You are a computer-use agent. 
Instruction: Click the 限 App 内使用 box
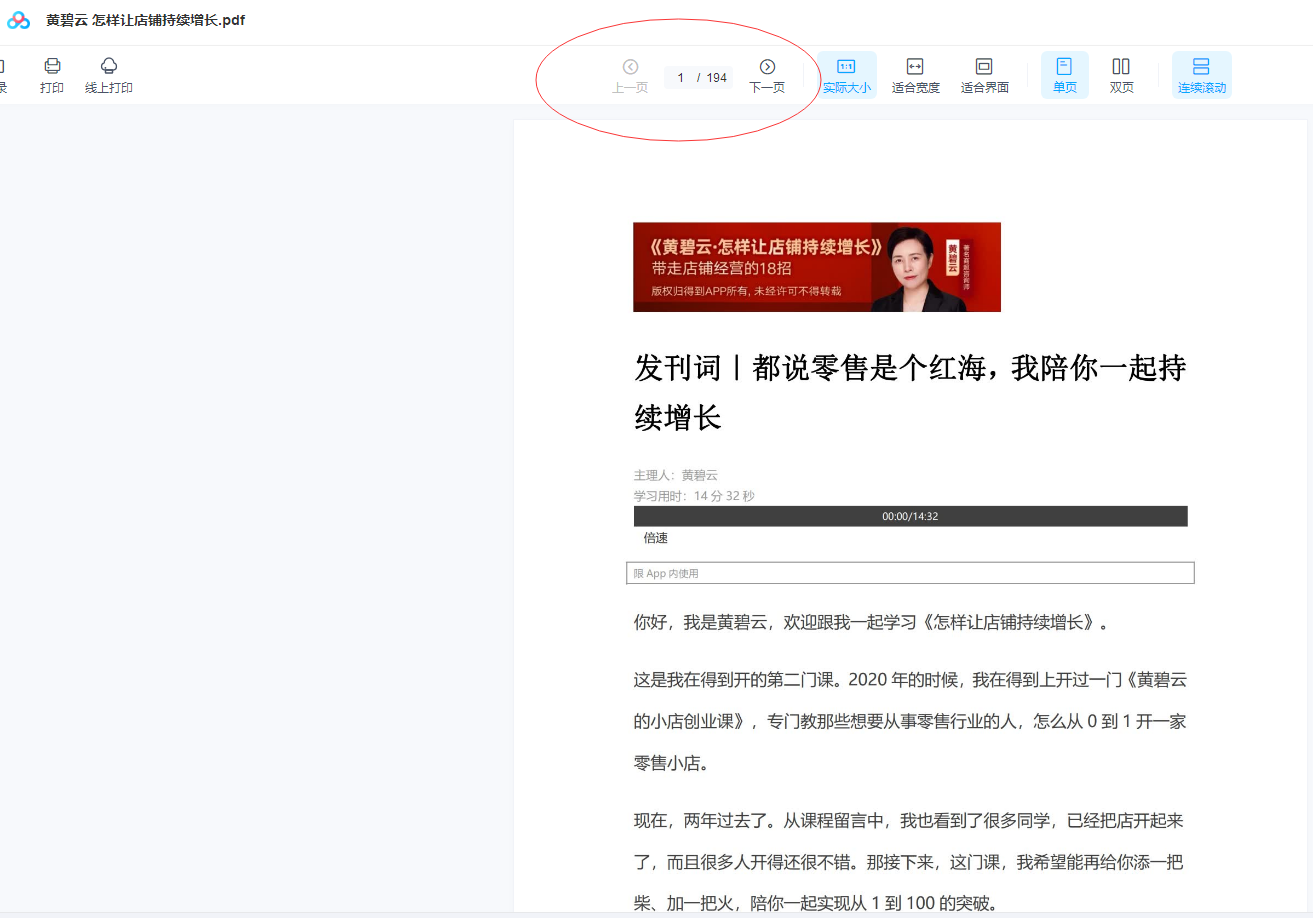click(x=910, y=573)
